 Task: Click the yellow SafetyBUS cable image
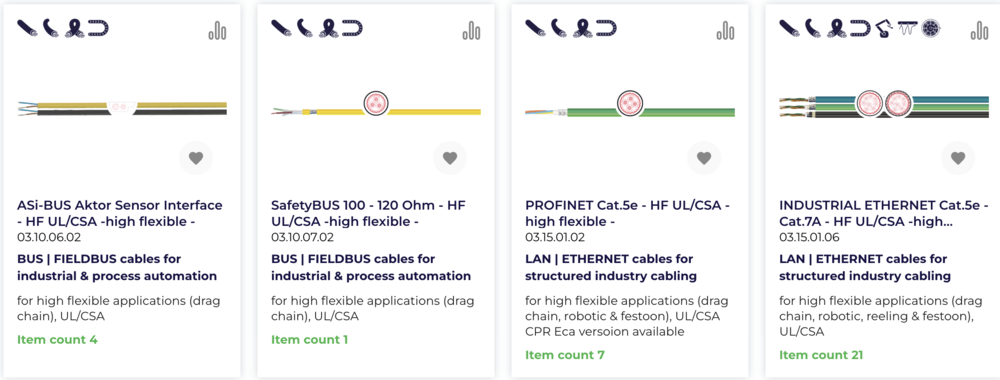(x=376, y=105)
